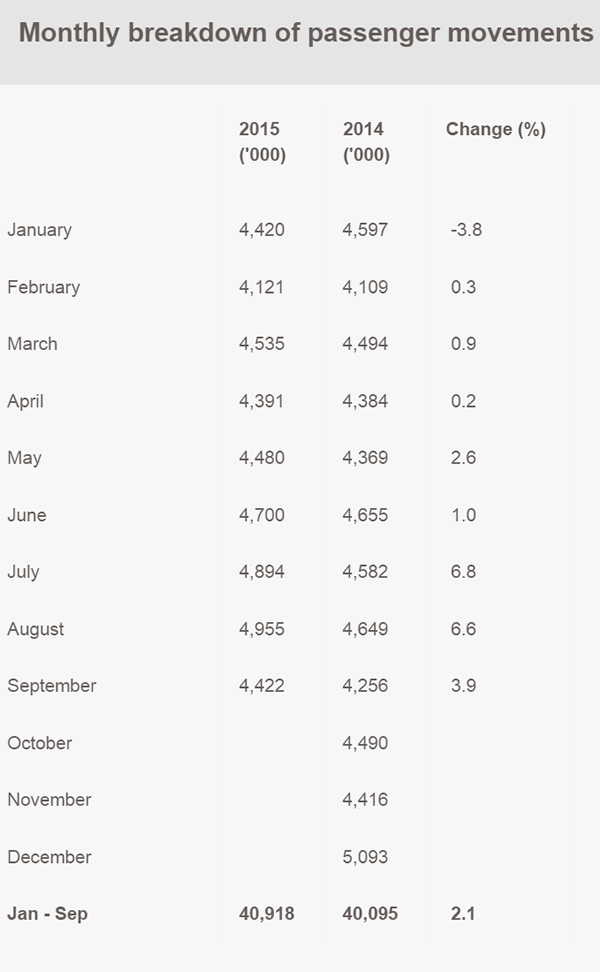Select March 2014 value 4,494
This screenshot has height=972, width=600.
coord(365,344)
